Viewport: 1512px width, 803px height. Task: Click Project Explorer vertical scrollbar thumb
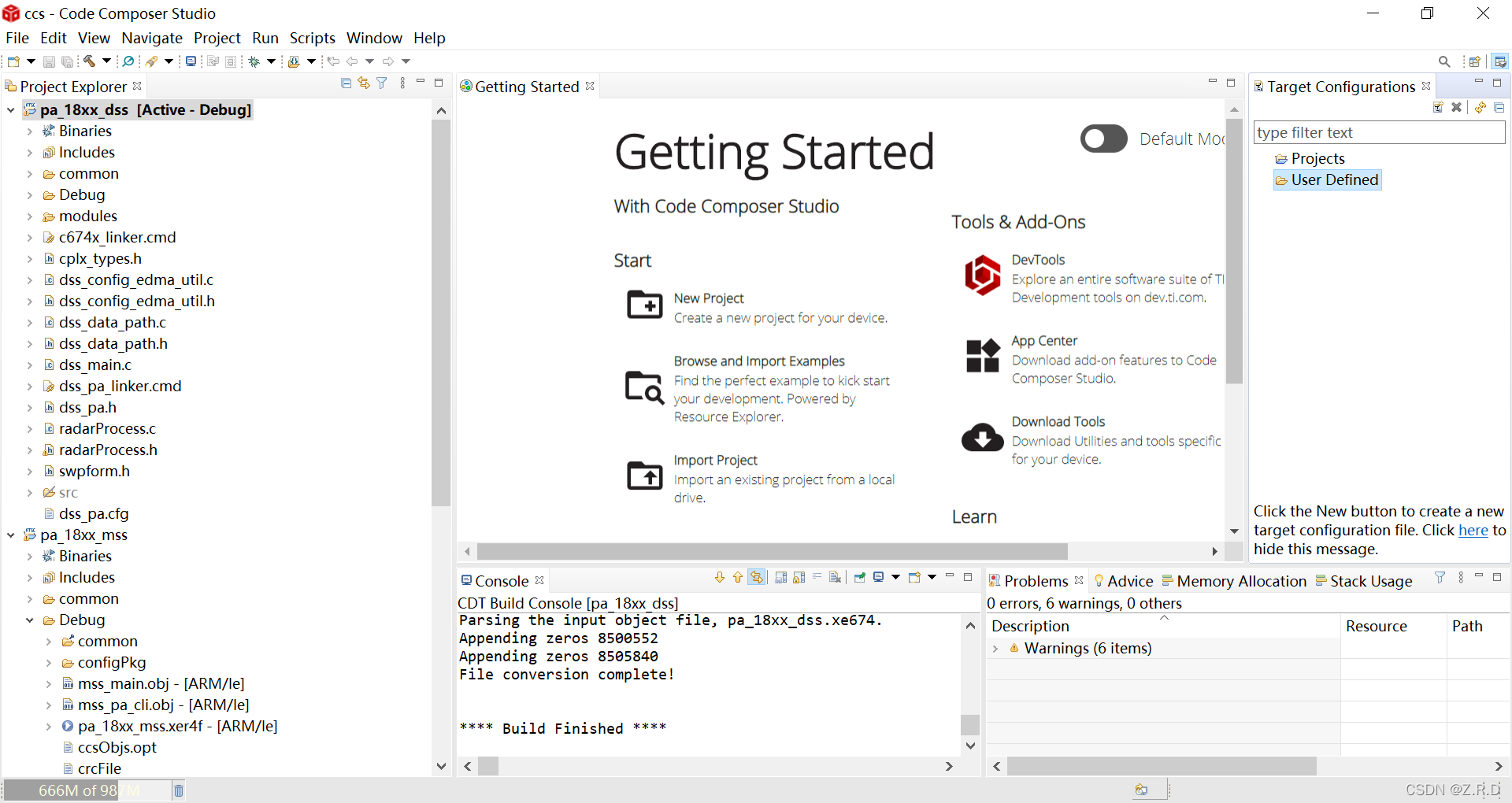tap(441, 313)
